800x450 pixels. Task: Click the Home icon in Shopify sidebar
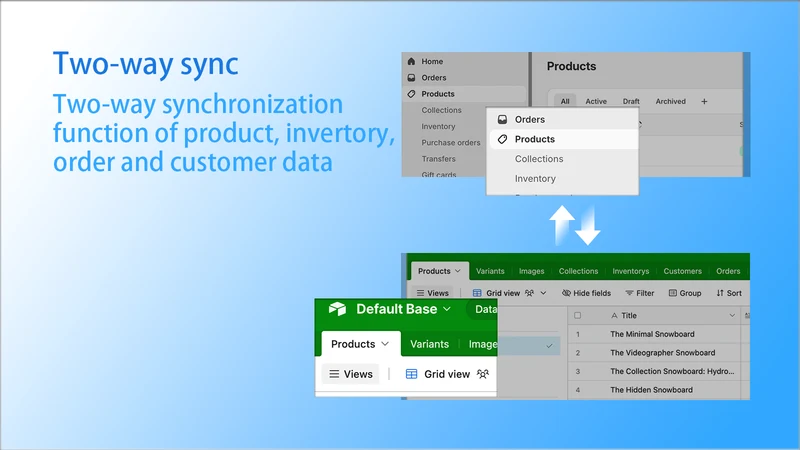click(x=411, y=61)
